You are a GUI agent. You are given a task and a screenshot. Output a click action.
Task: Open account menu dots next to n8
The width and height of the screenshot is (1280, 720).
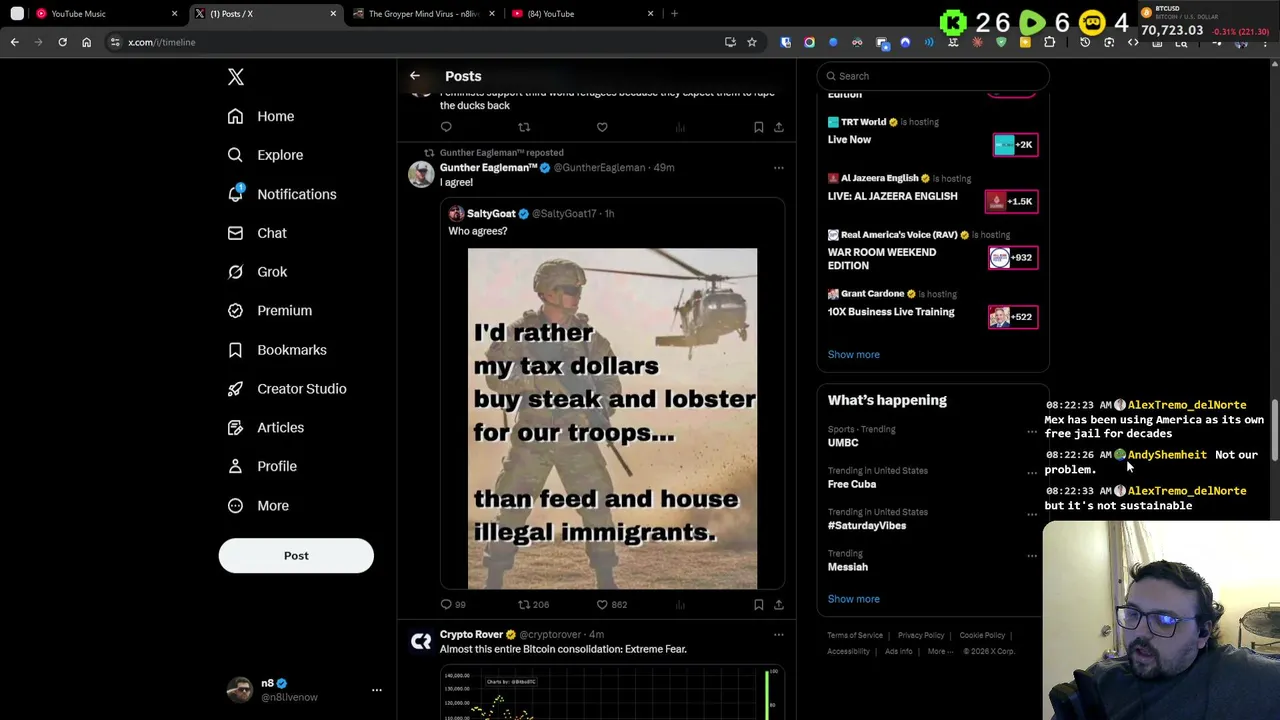point(377,690)
